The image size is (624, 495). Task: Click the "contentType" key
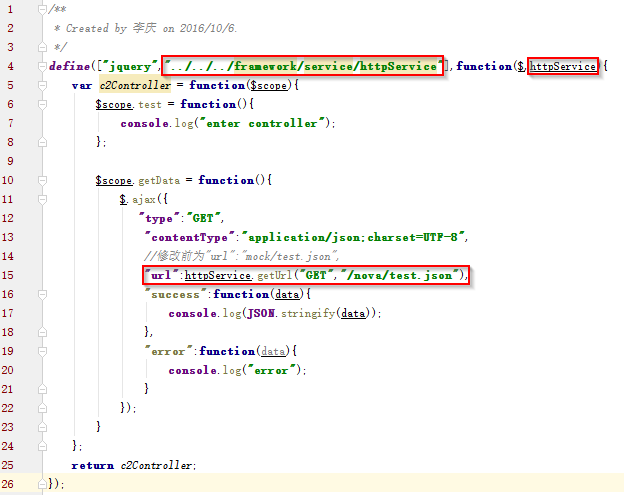(190, 238)
